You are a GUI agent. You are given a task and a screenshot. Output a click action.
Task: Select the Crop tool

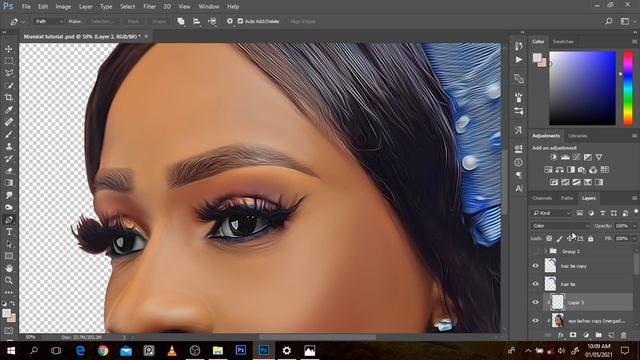pyautogui.click(x=9, y=98)
